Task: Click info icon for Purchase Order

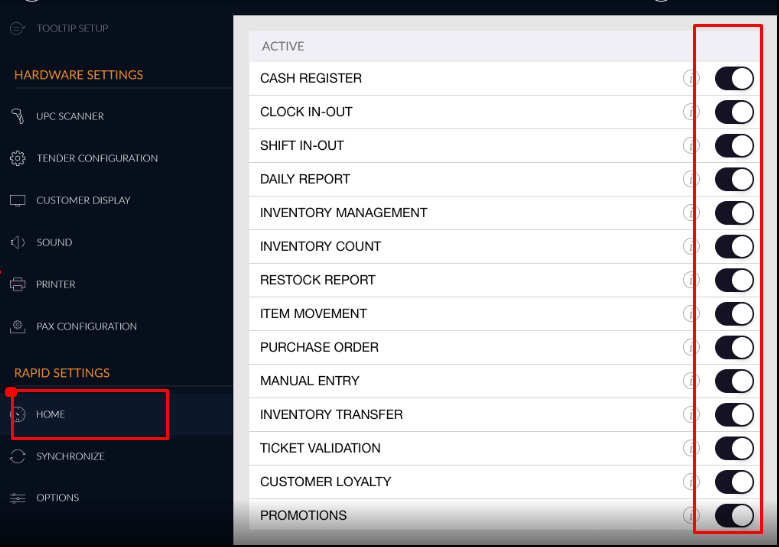Action: pos(690,347)
